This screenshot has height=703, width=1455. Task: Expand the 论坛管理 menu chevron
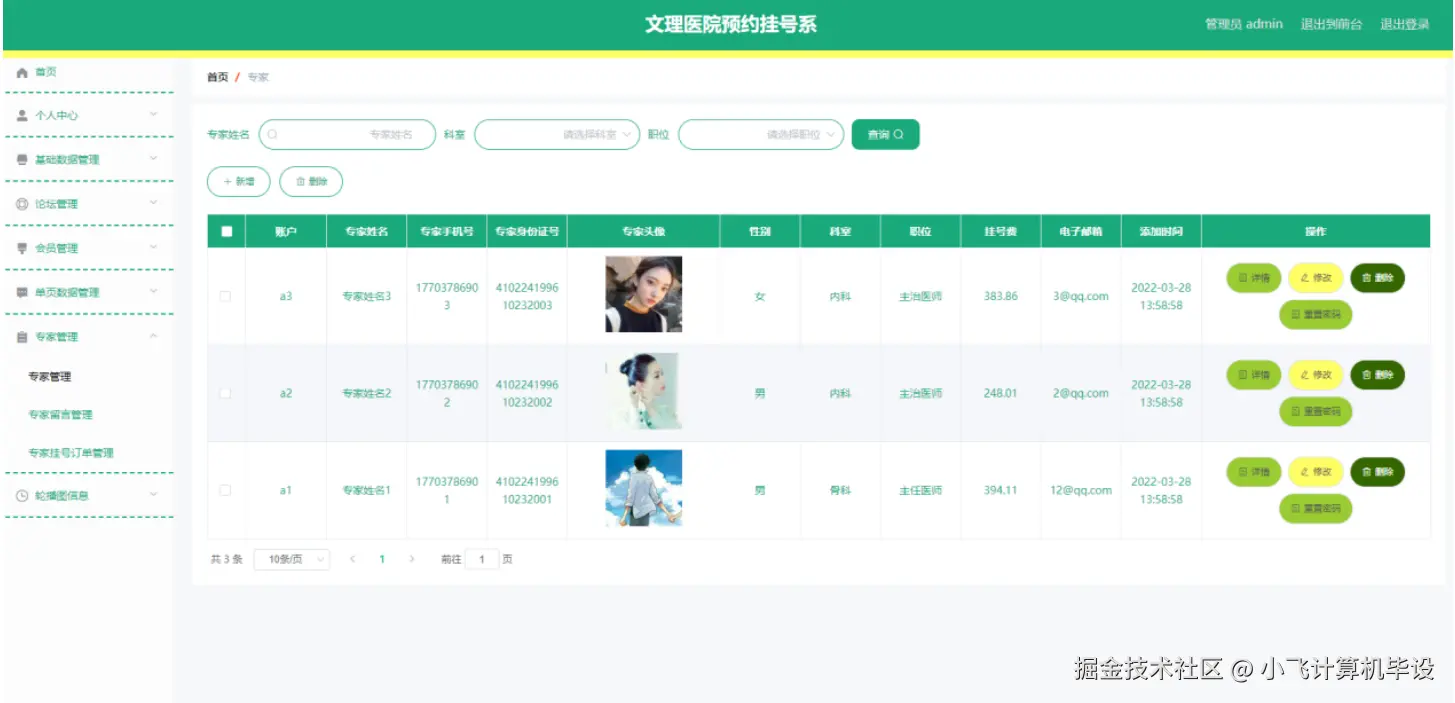tap(153, 203)
